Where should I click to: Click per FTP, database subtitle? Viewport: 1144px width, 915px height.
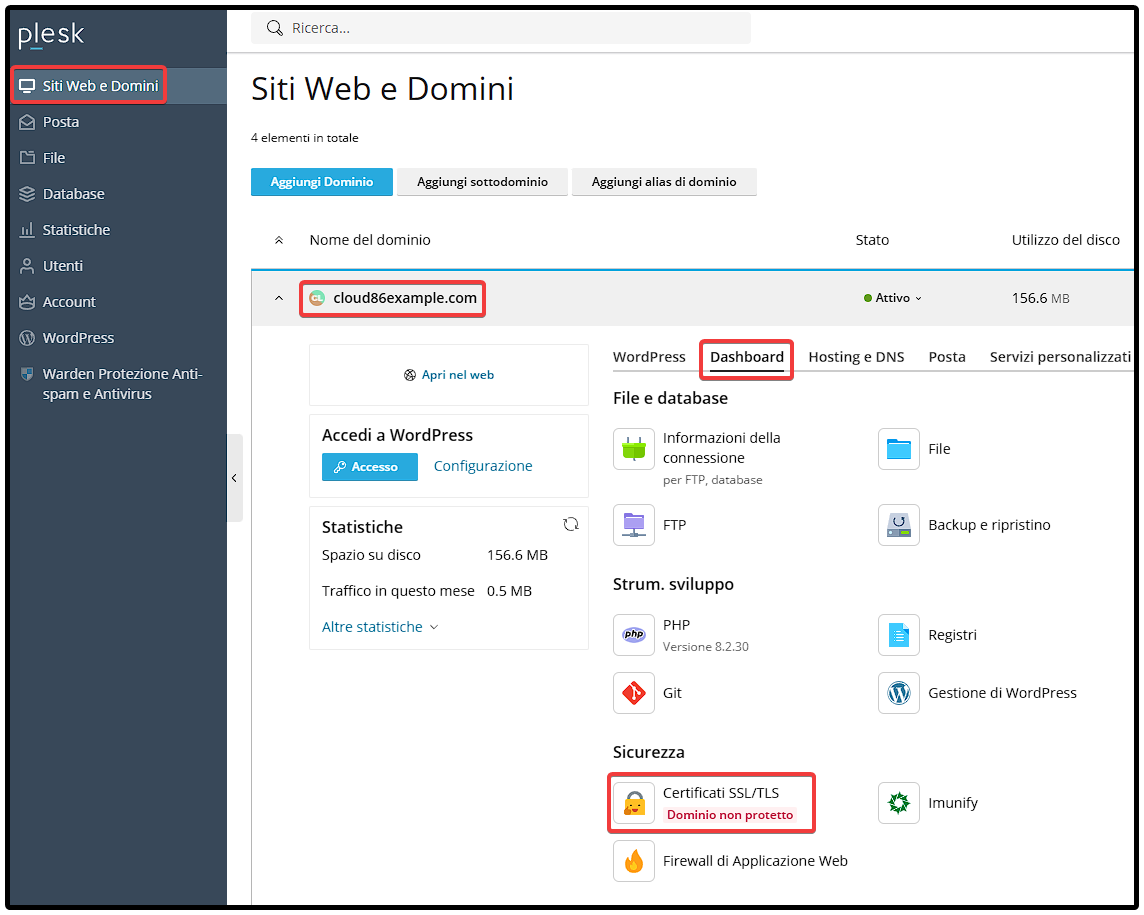[712, 479]
